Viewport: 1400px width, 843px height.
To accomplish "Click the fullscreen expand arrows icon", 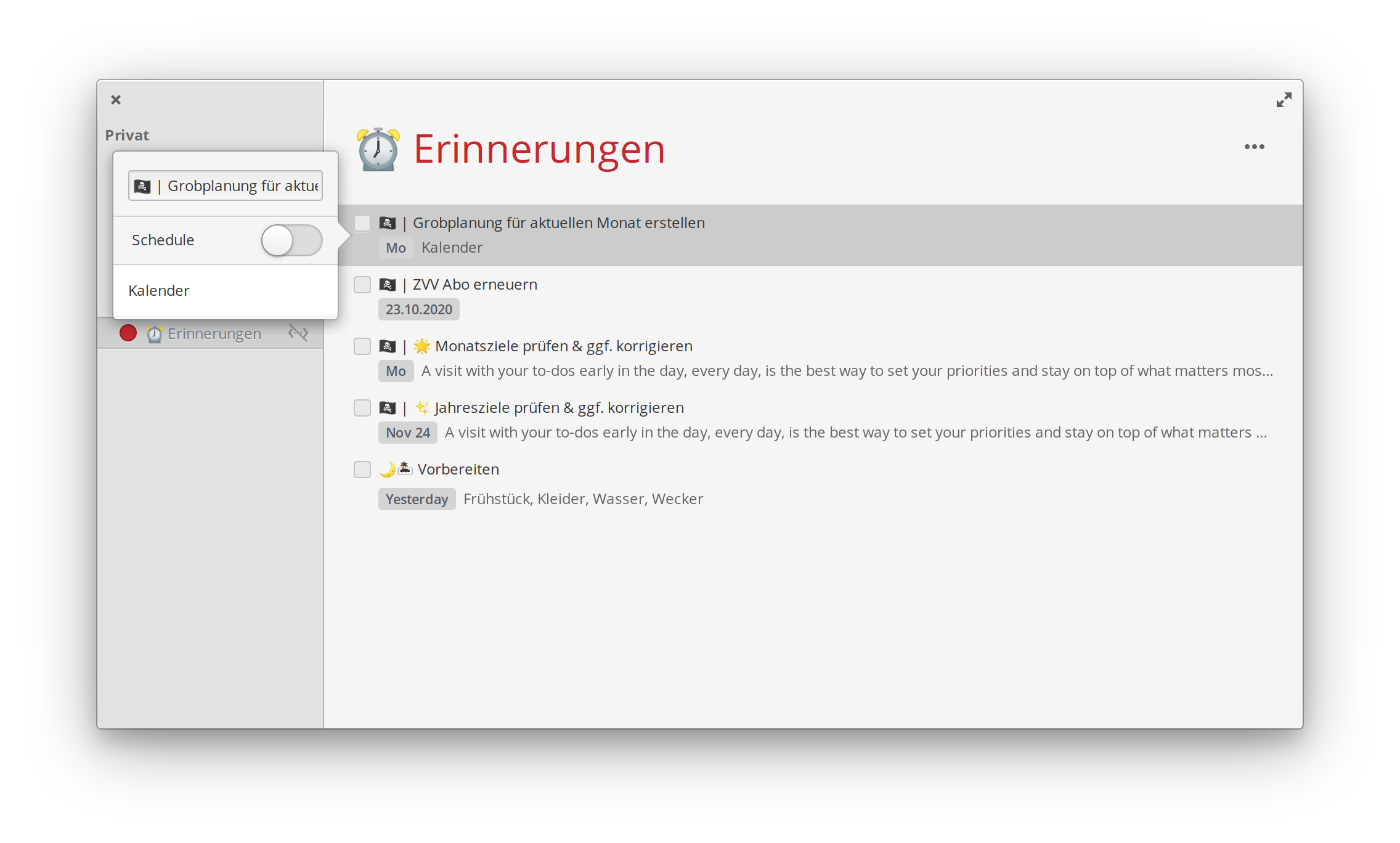I will (1284, 100).
